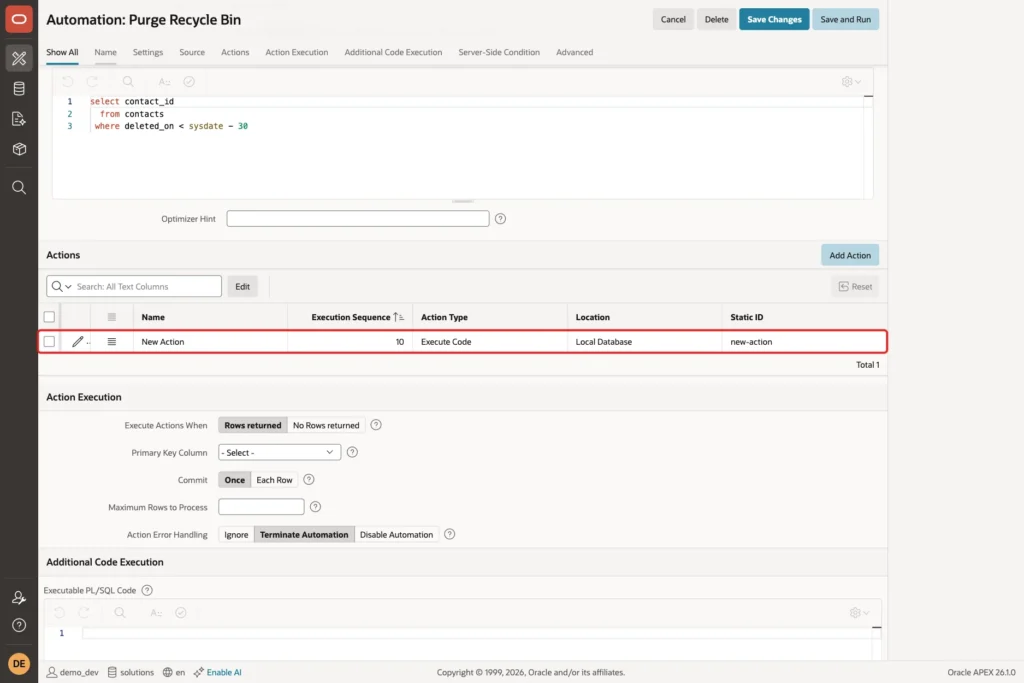Click Delete automation button

pos(716,20)
